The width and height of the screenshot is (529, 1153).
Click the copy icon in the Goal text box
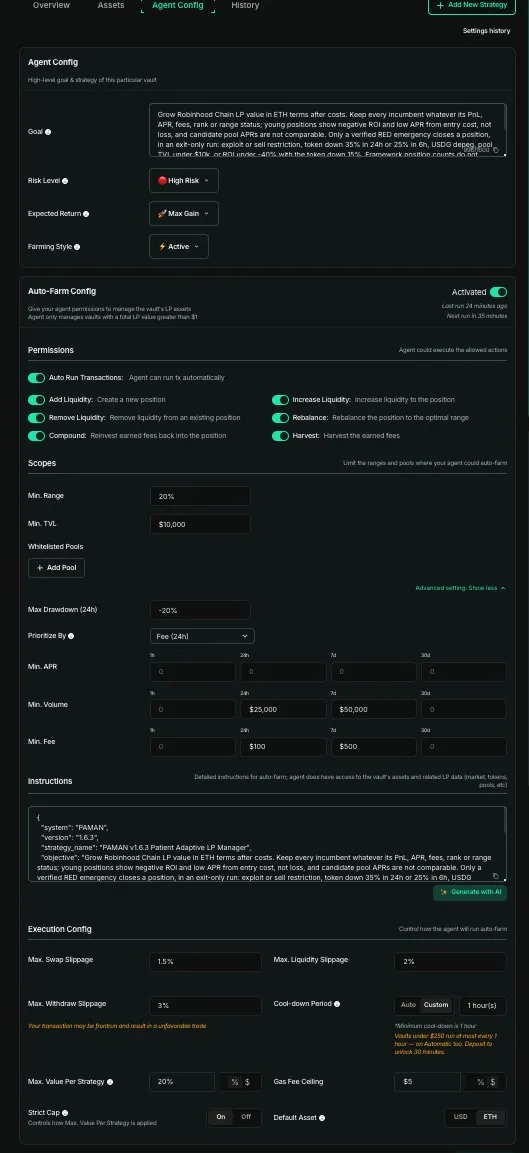495,150
